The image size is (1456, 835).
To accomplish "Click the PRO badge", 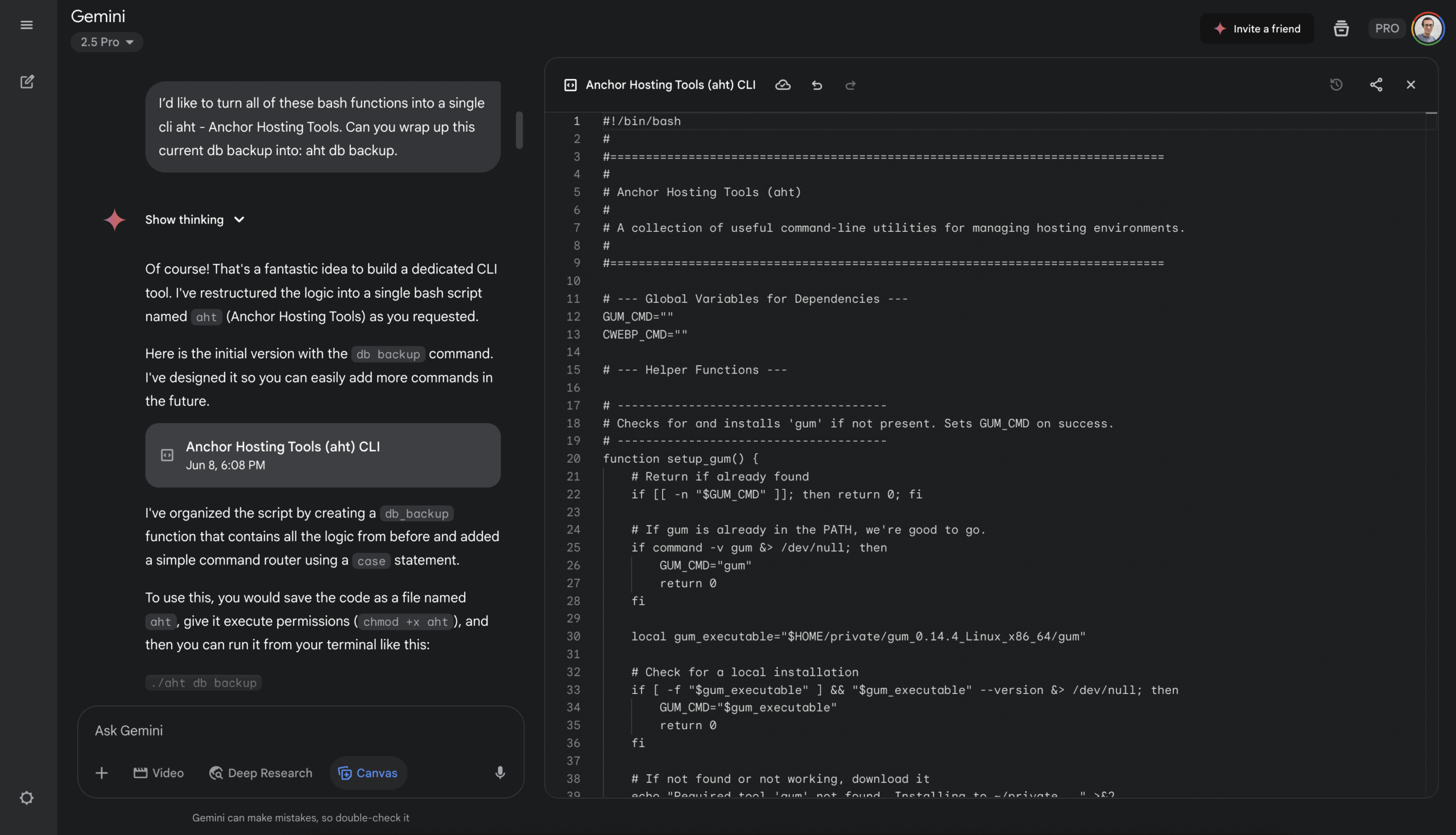I will [x=1387, y=28].
